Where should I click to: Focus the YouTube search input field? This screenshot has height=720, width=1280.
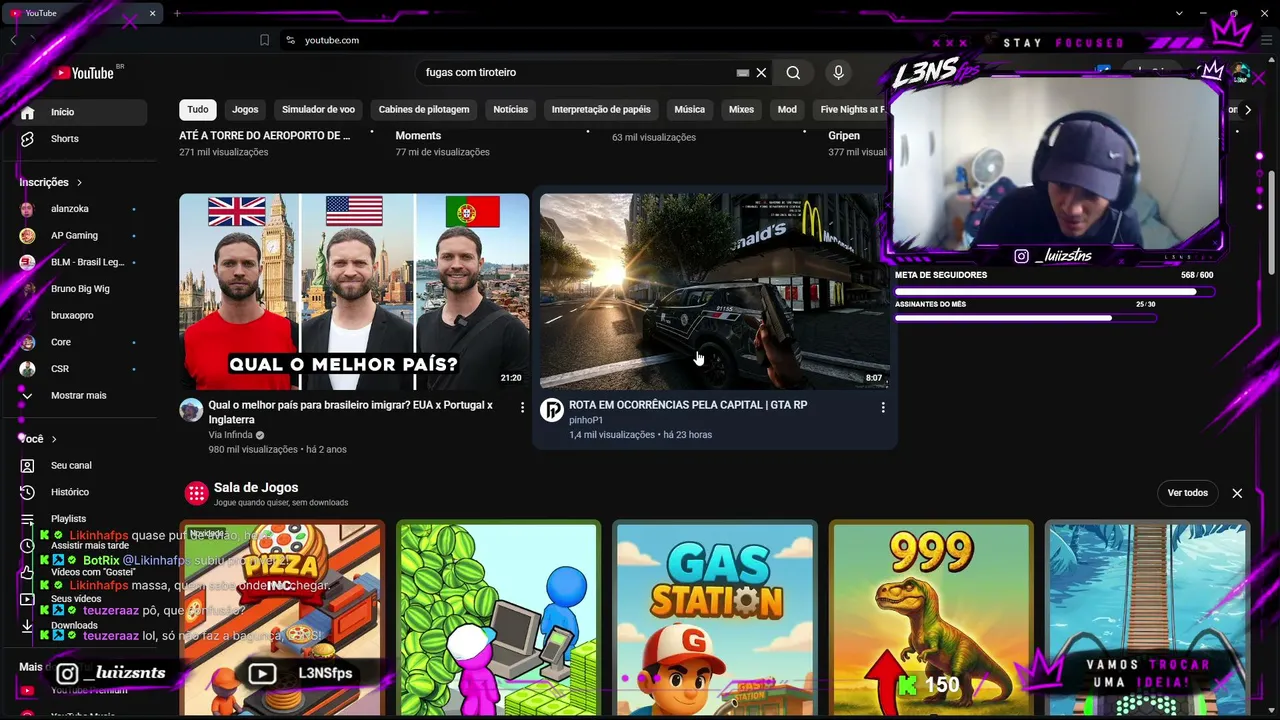pyautogui.click(x=578, y=73)
